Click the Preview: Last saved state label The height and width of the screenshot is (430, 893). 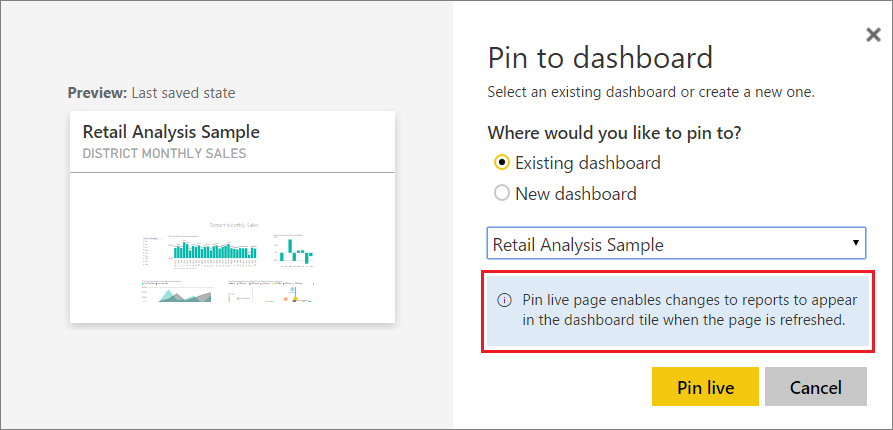[x=151, y=93]
